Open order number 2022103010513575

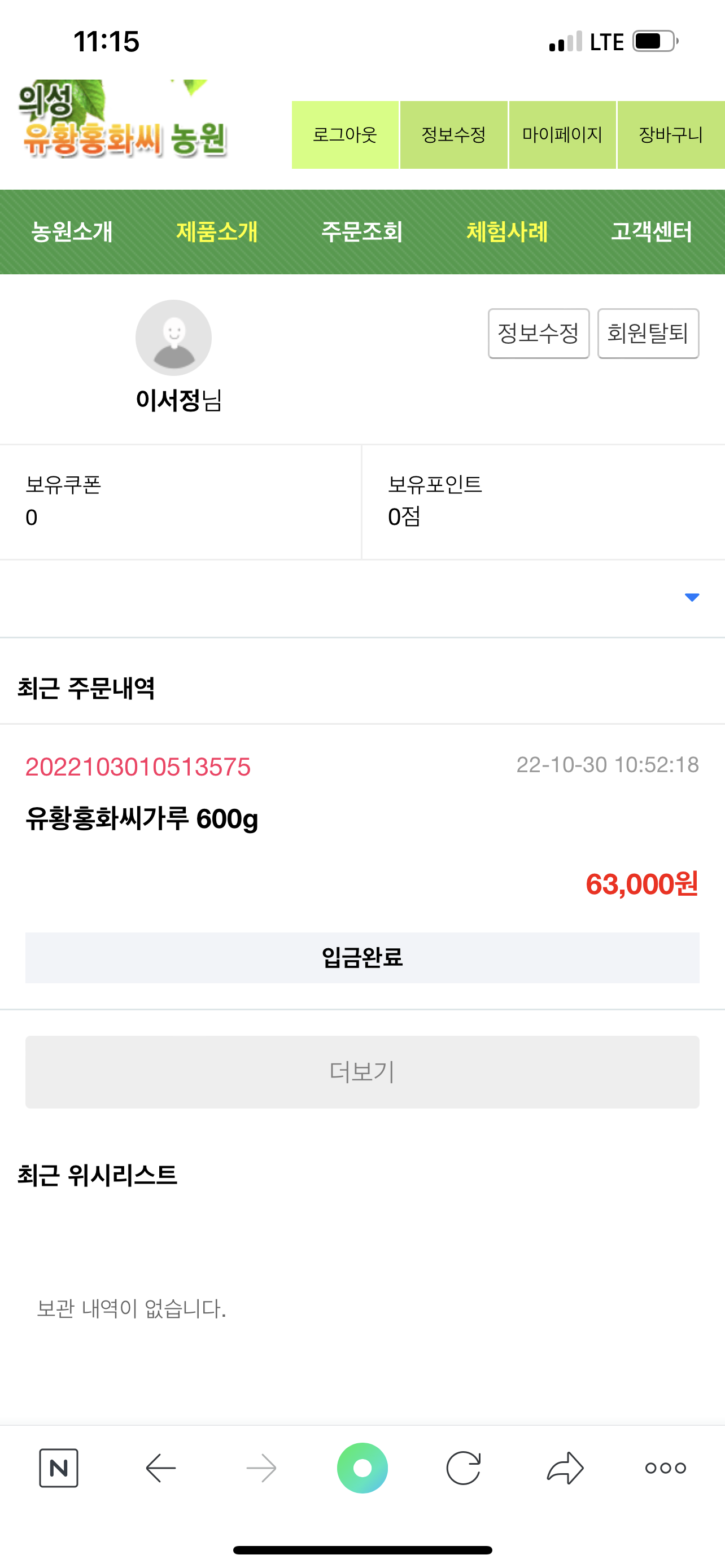138,767
